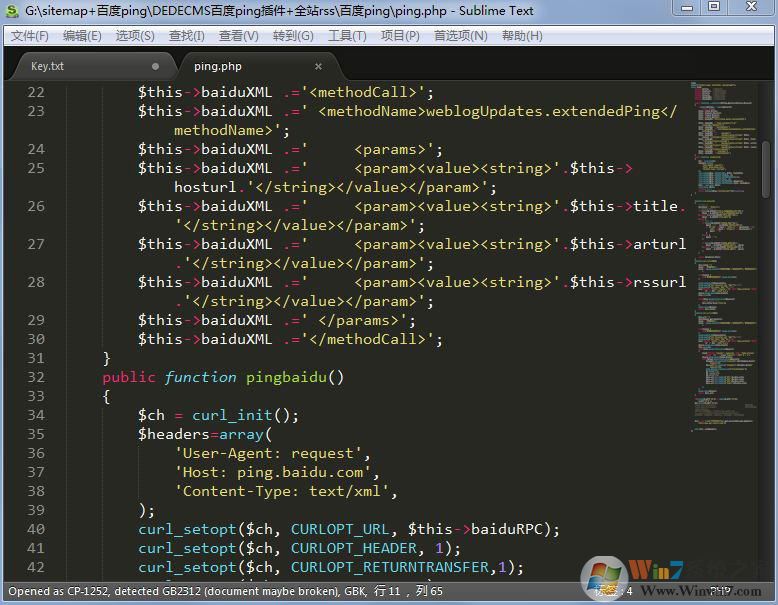
Task: Click $this->rssurl on line 28
Action: pyautogui.click(x=628, y=282)
